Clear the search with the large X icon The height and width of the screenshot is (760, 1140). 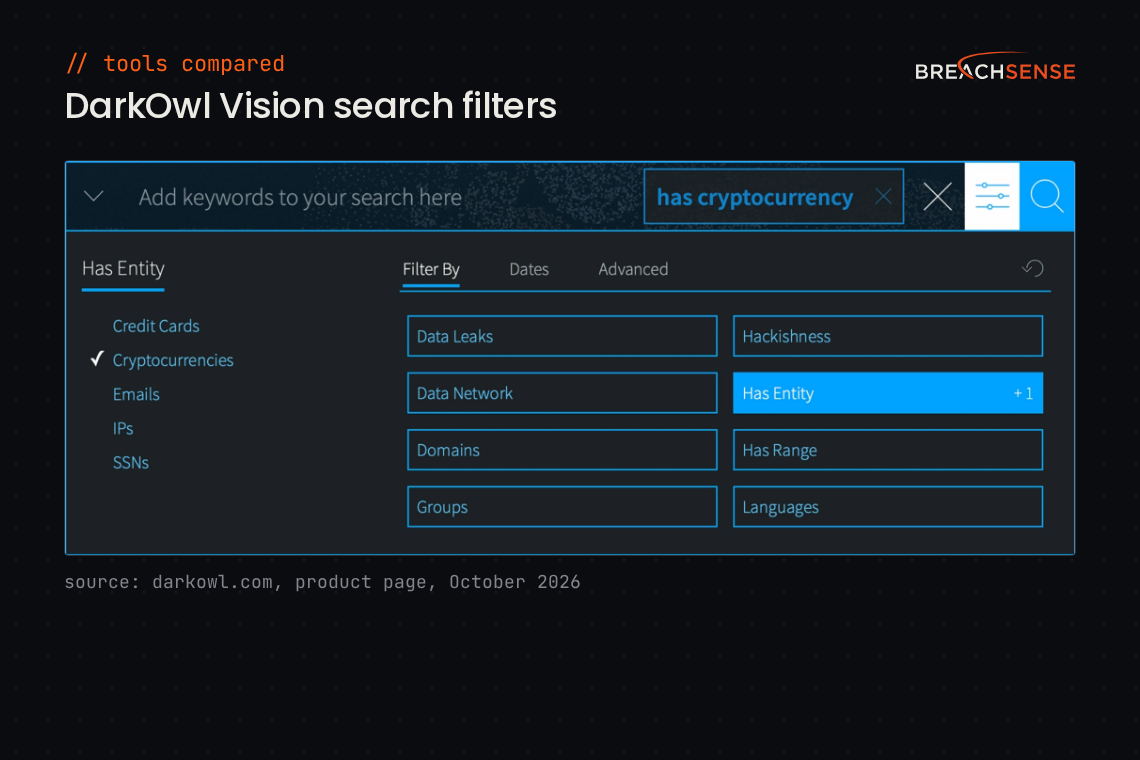[937, 196]
